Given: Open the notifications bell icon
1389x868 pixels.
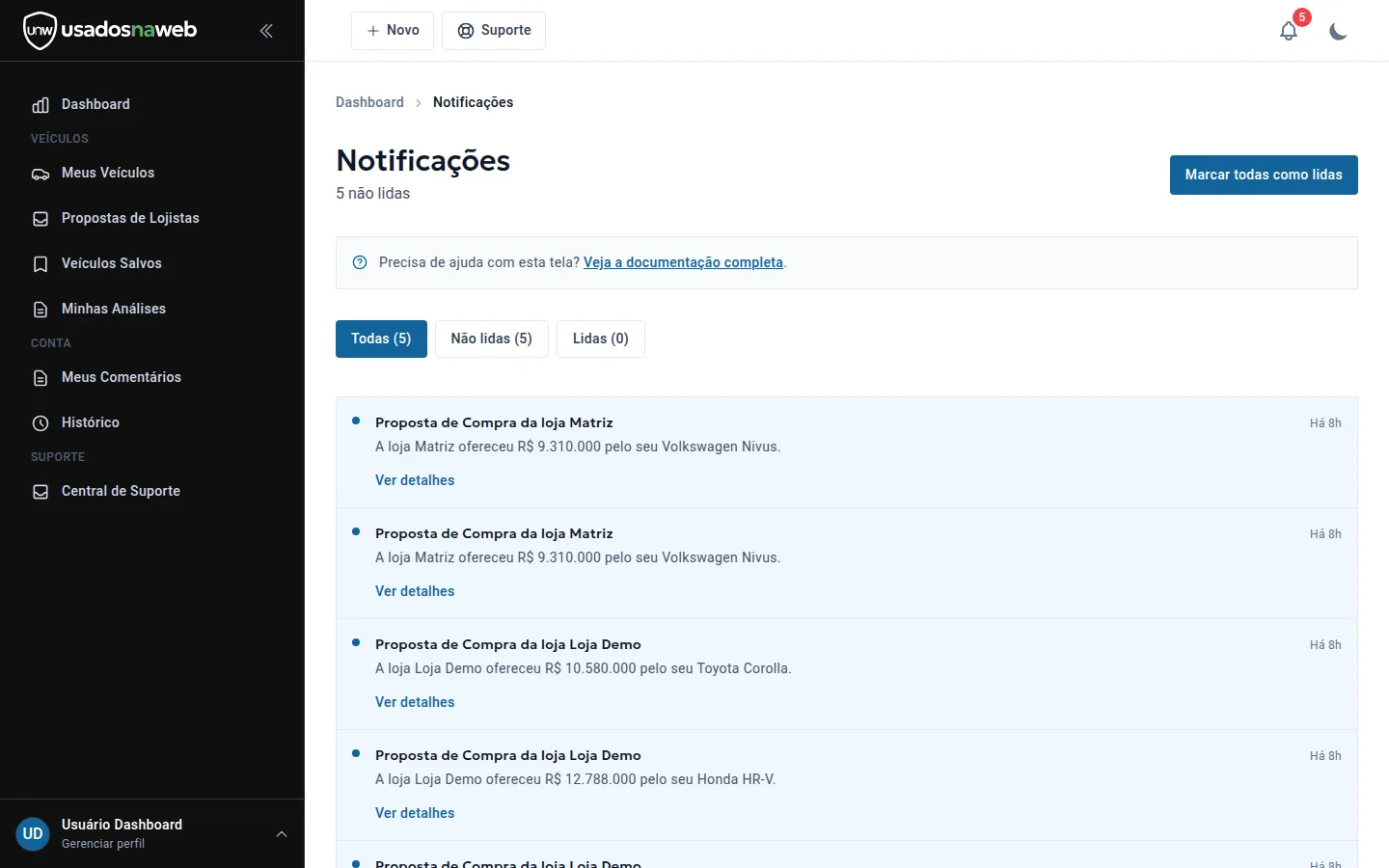Looking at the screenshot, I should (1289, 31).
